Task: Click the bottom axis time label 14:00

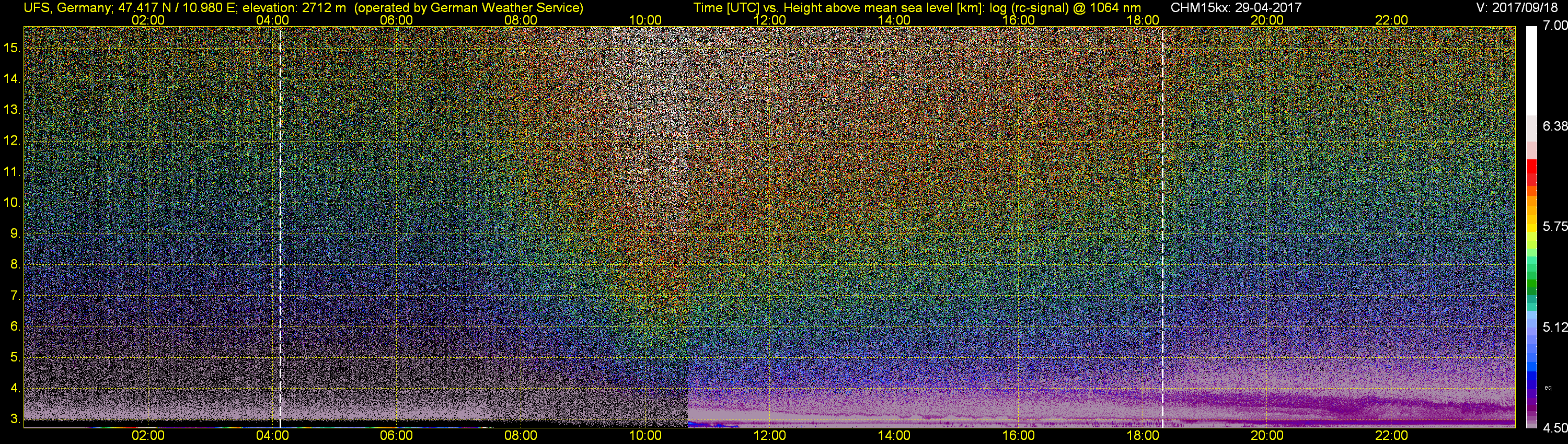Action: 894,436
